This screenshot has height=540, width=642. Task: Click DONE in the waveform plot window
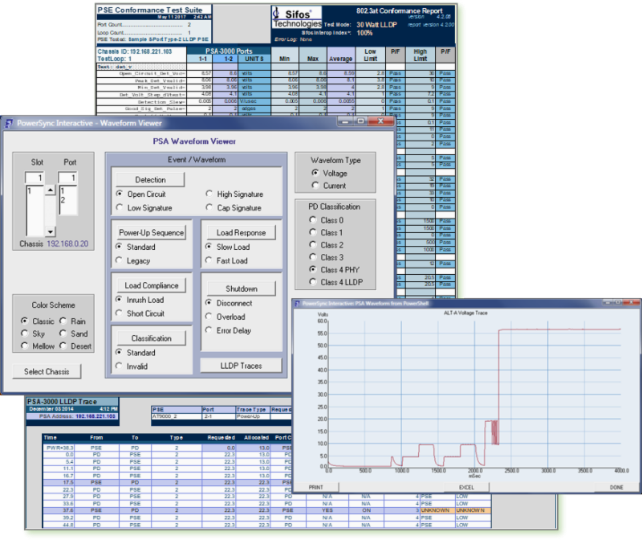616,487
